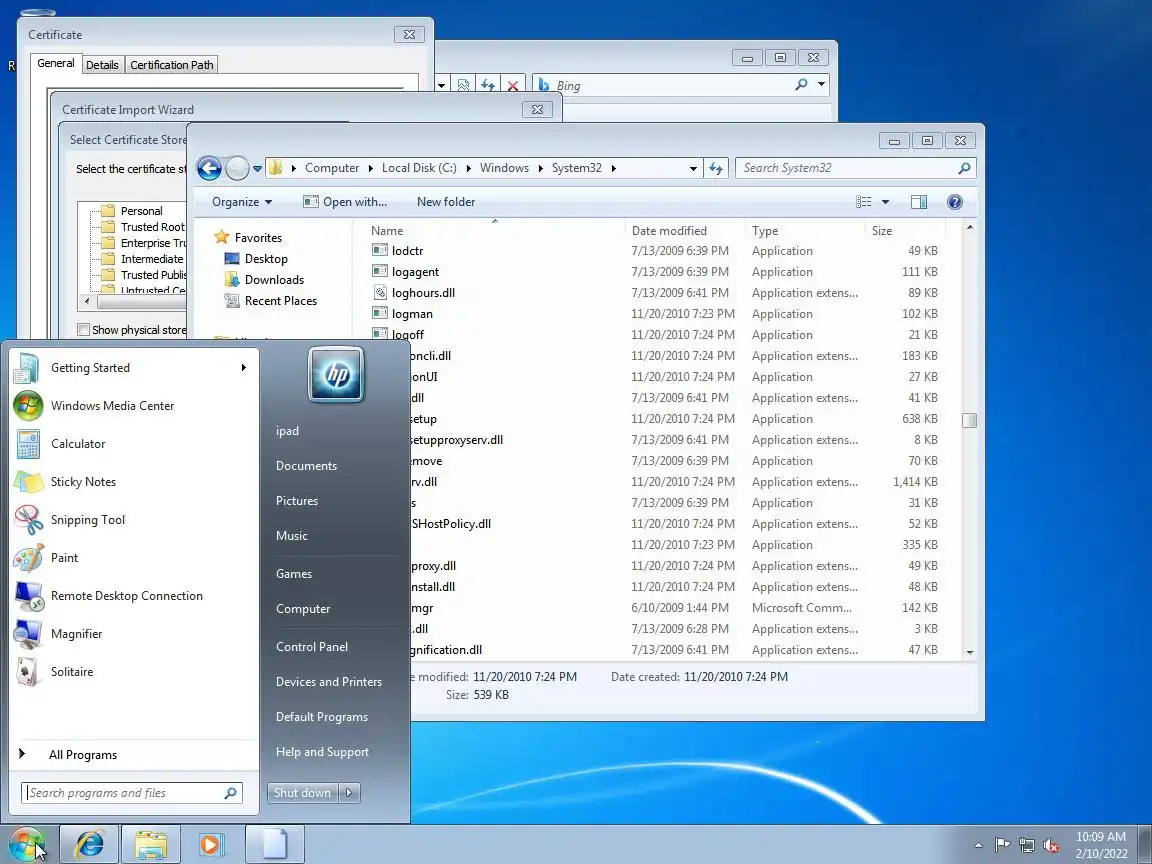Open Getting Started from Start menu

click(x=132, y=368)
